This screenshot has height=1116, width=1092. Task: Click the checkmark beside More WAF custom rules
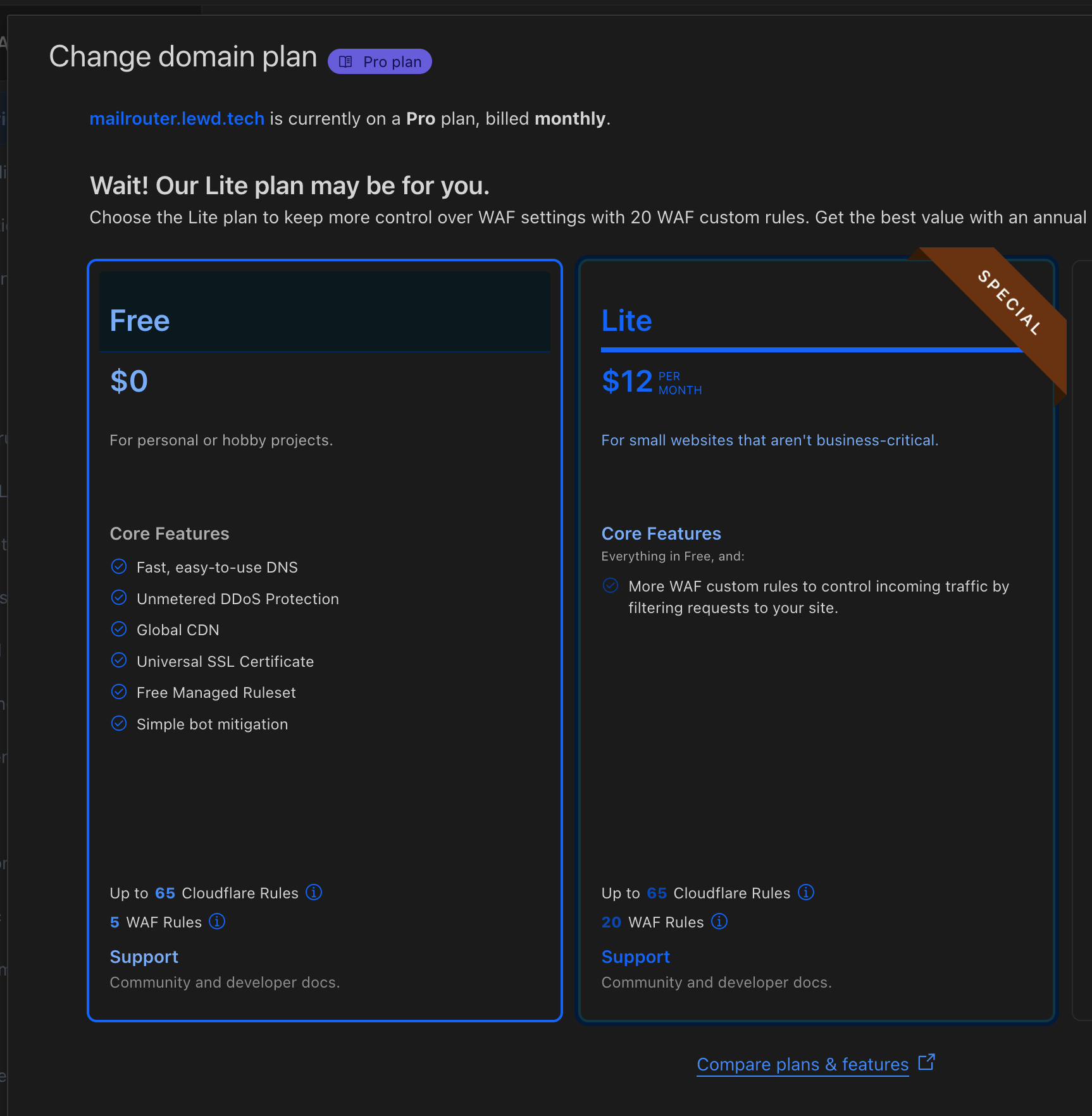click(611, 585)
